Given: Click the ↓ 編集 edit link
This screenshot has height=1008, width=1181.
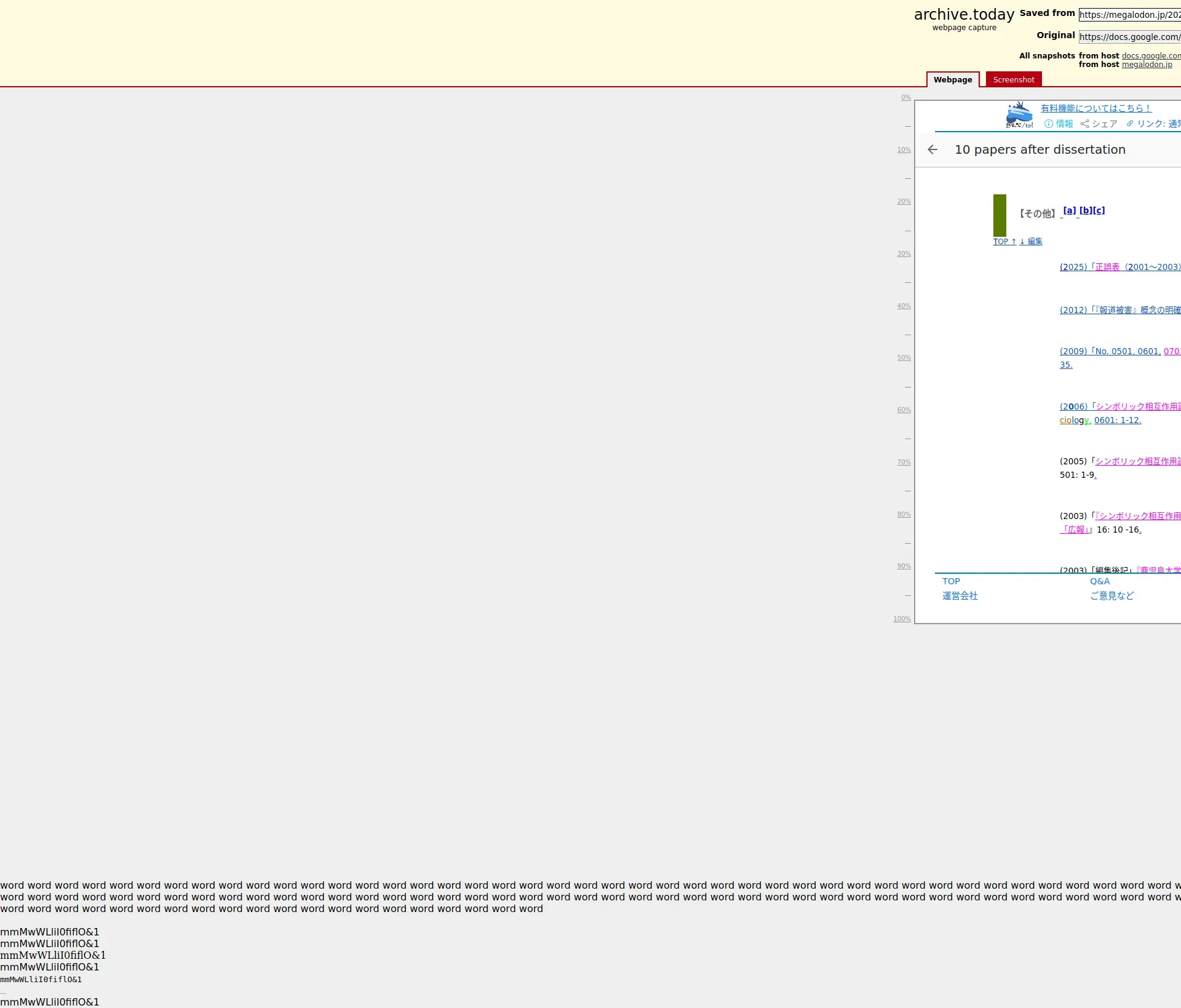Looking at the screenshot, I should [1031, 242].
